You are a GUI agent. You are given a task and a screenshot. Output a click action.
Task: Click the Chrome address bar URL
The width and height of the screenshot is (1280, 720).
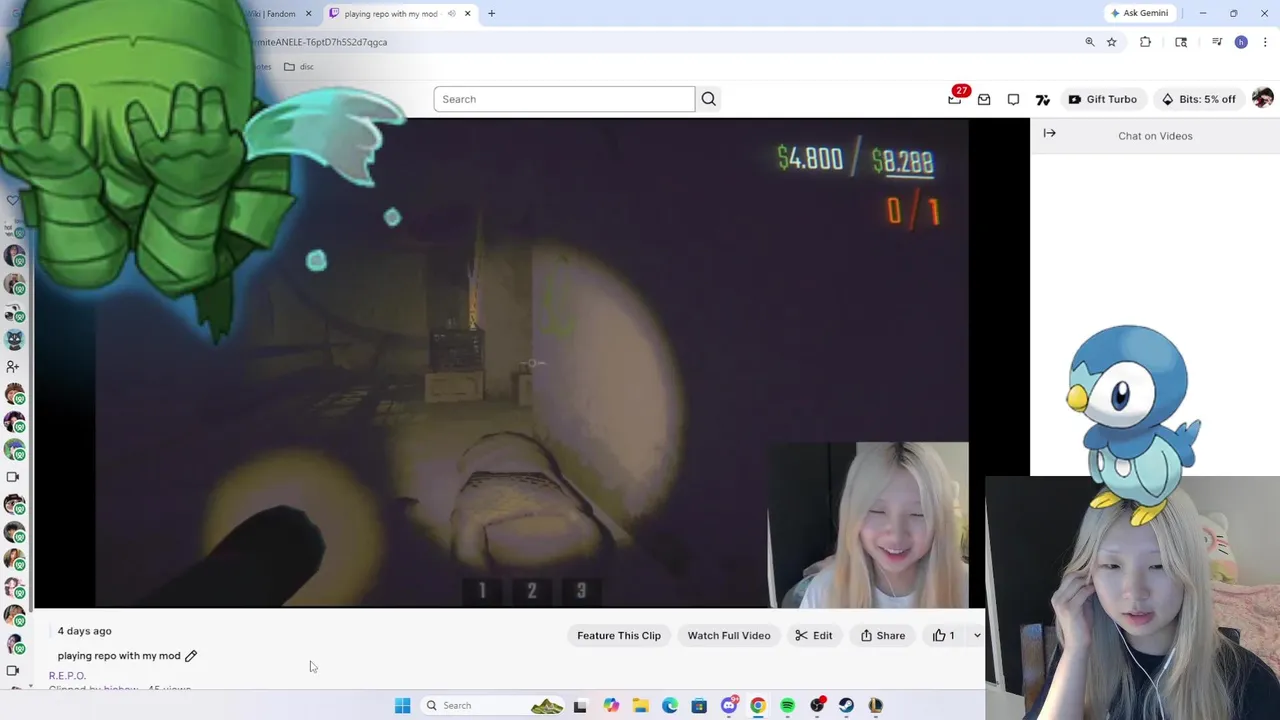click(x=320, y=42)
